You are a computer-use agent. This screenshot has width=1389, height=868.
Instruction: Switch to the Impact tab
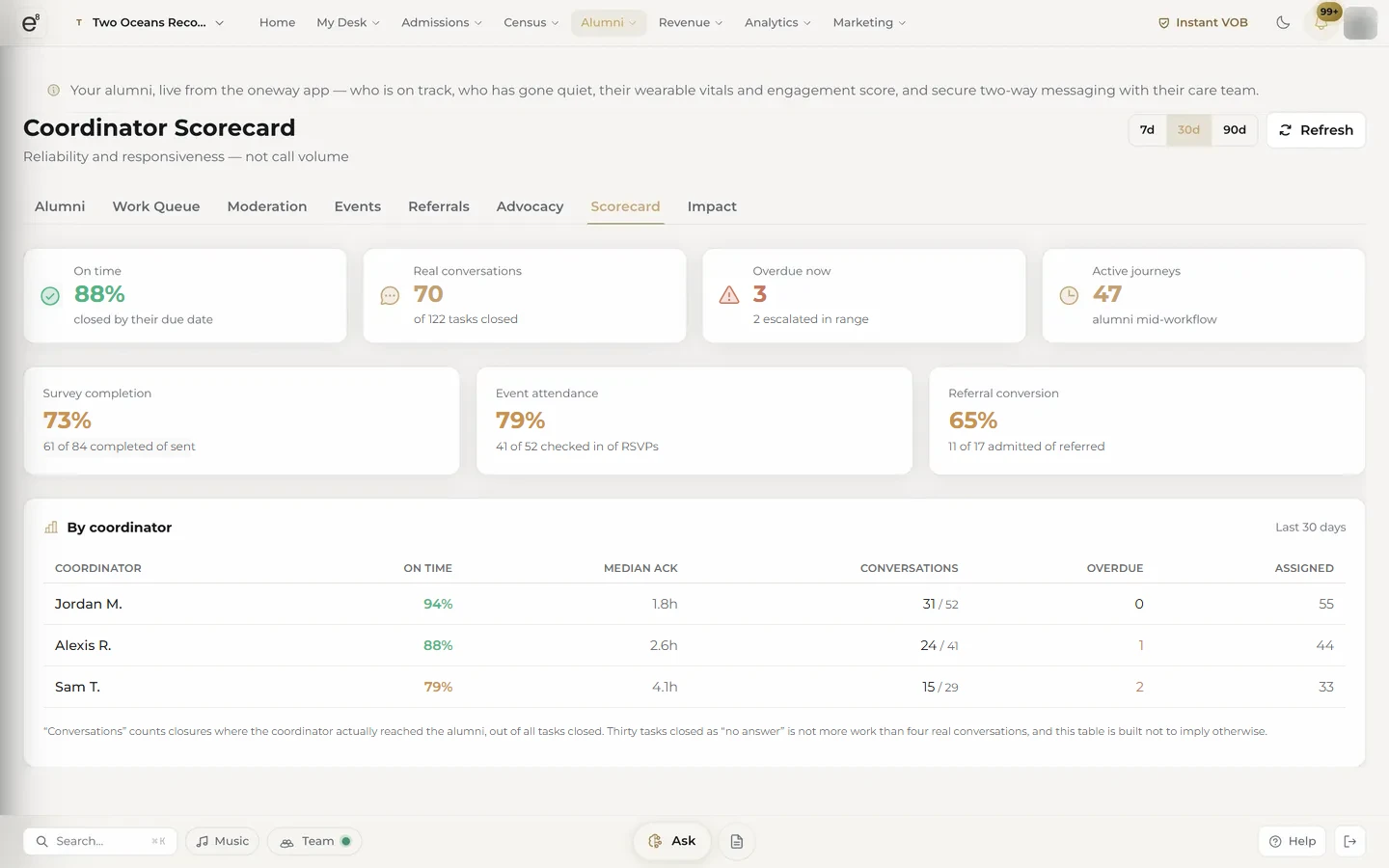[x=712, y=206]
